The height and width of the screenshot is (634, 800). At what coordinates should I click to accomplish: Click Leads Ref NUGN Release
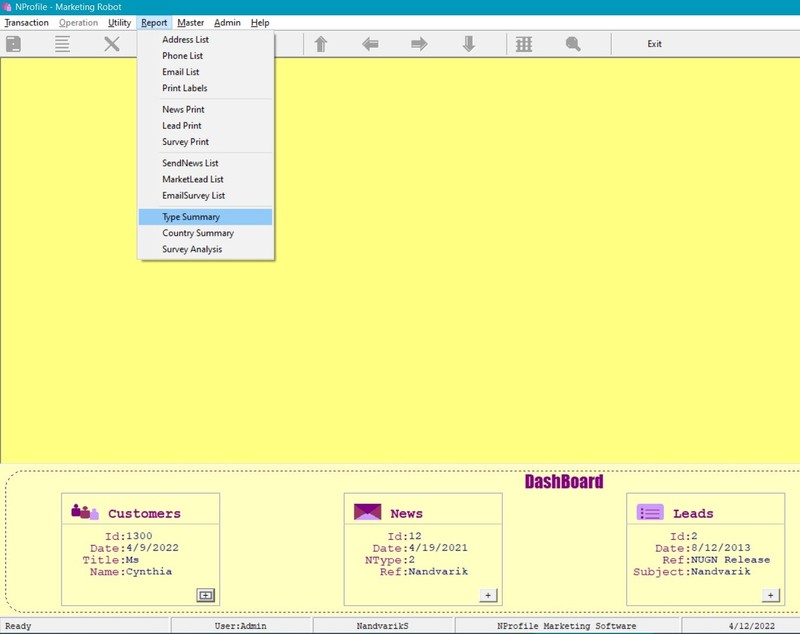pyautogui.click(x=731, y=560)
